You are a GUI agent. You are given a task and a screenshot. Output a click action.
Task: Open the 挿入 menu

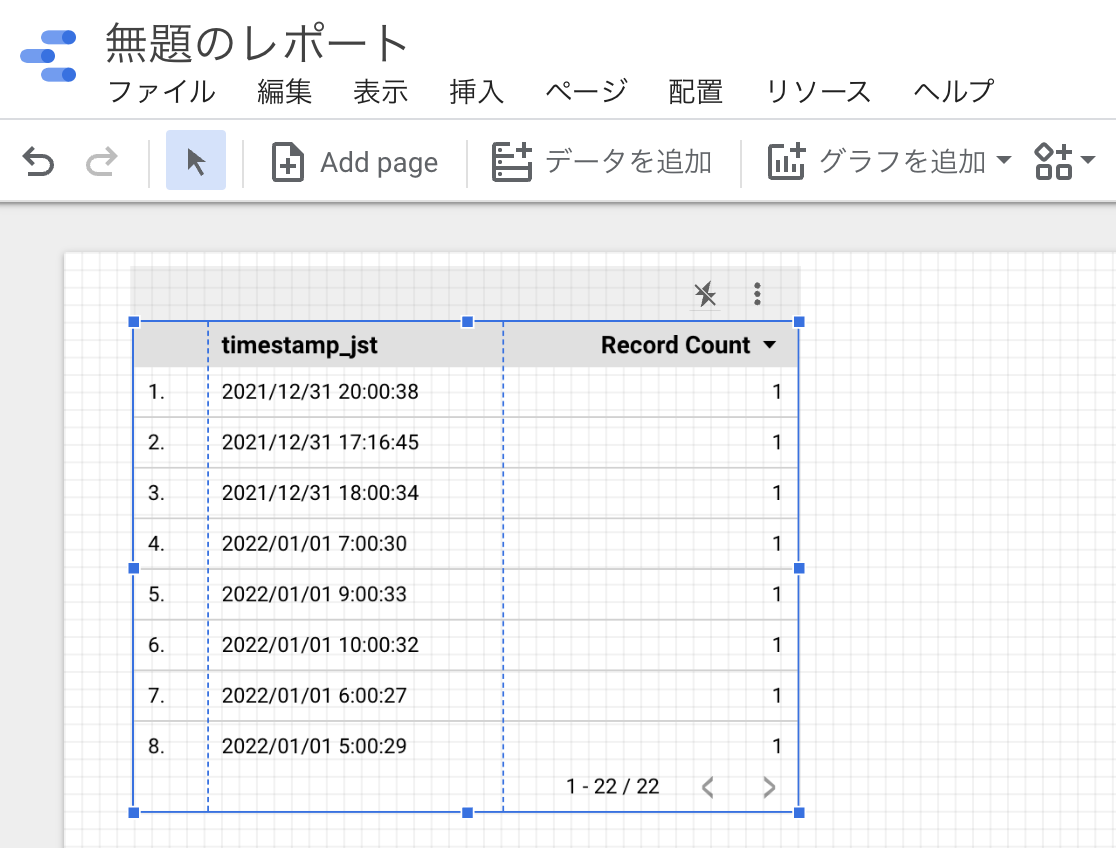[477, 92]
